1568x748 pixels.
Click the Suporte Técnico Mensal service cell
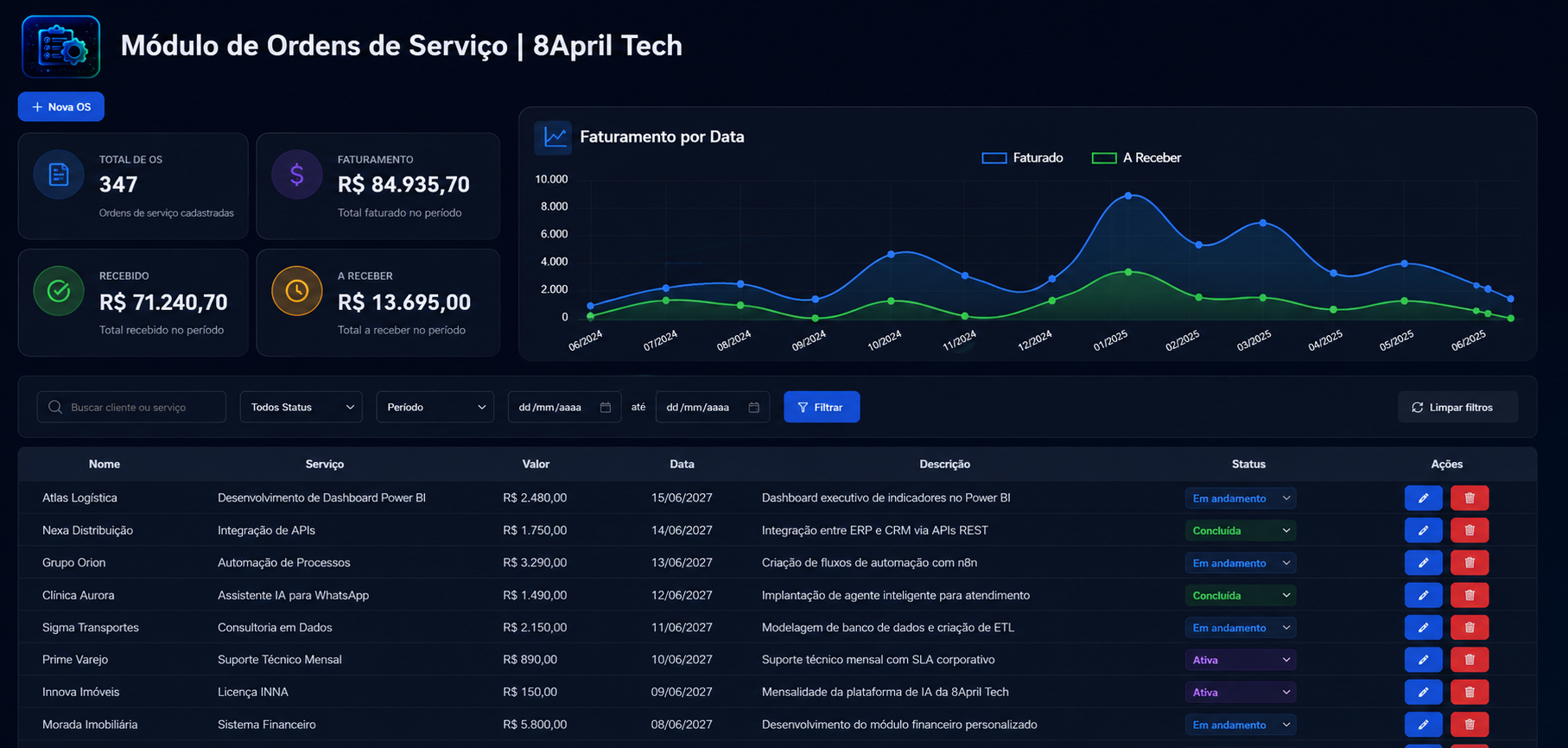tap(280, 660)
